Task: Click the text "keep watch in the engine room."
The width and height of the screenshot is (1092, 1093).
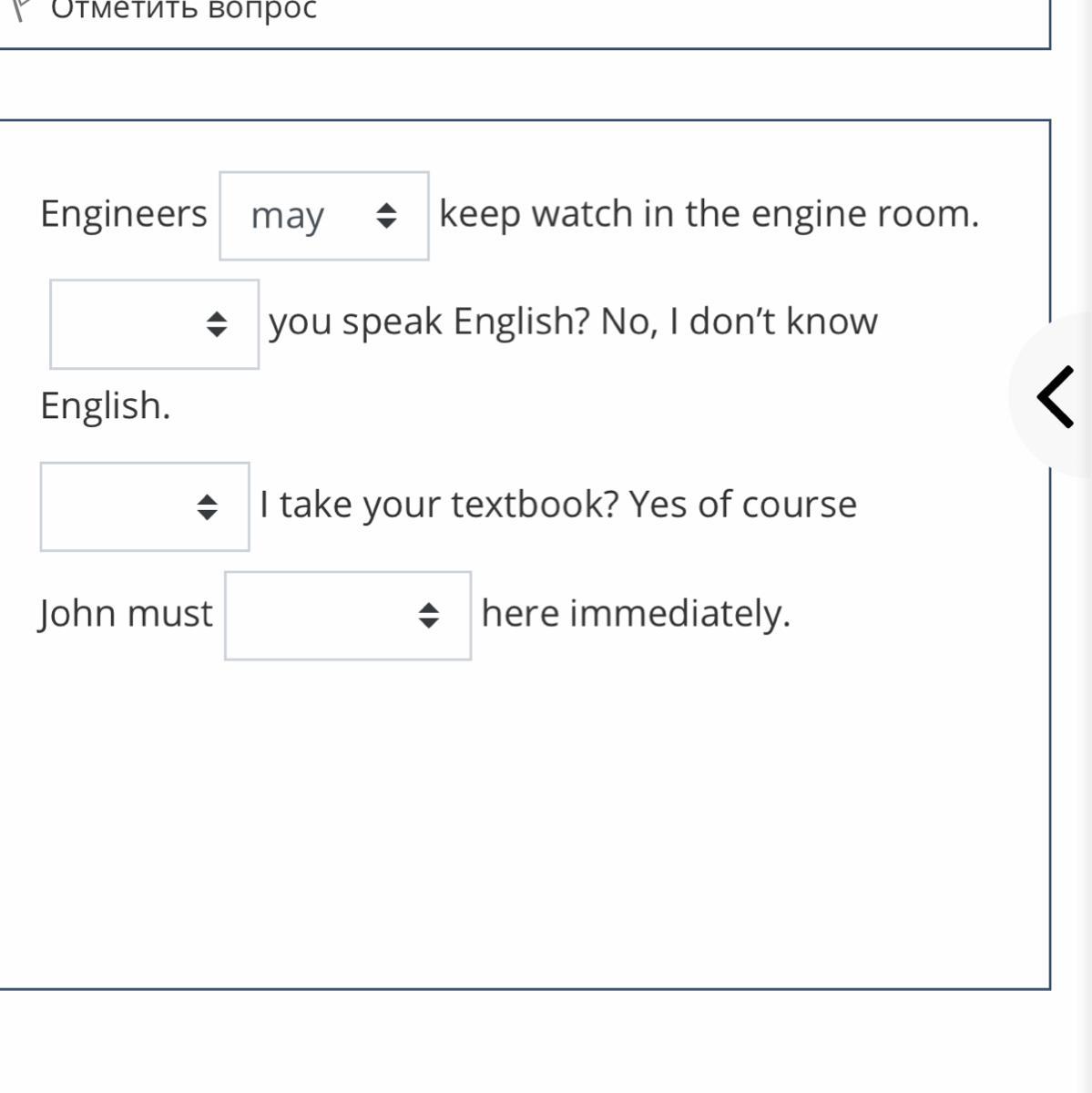Action: (709, 214)
